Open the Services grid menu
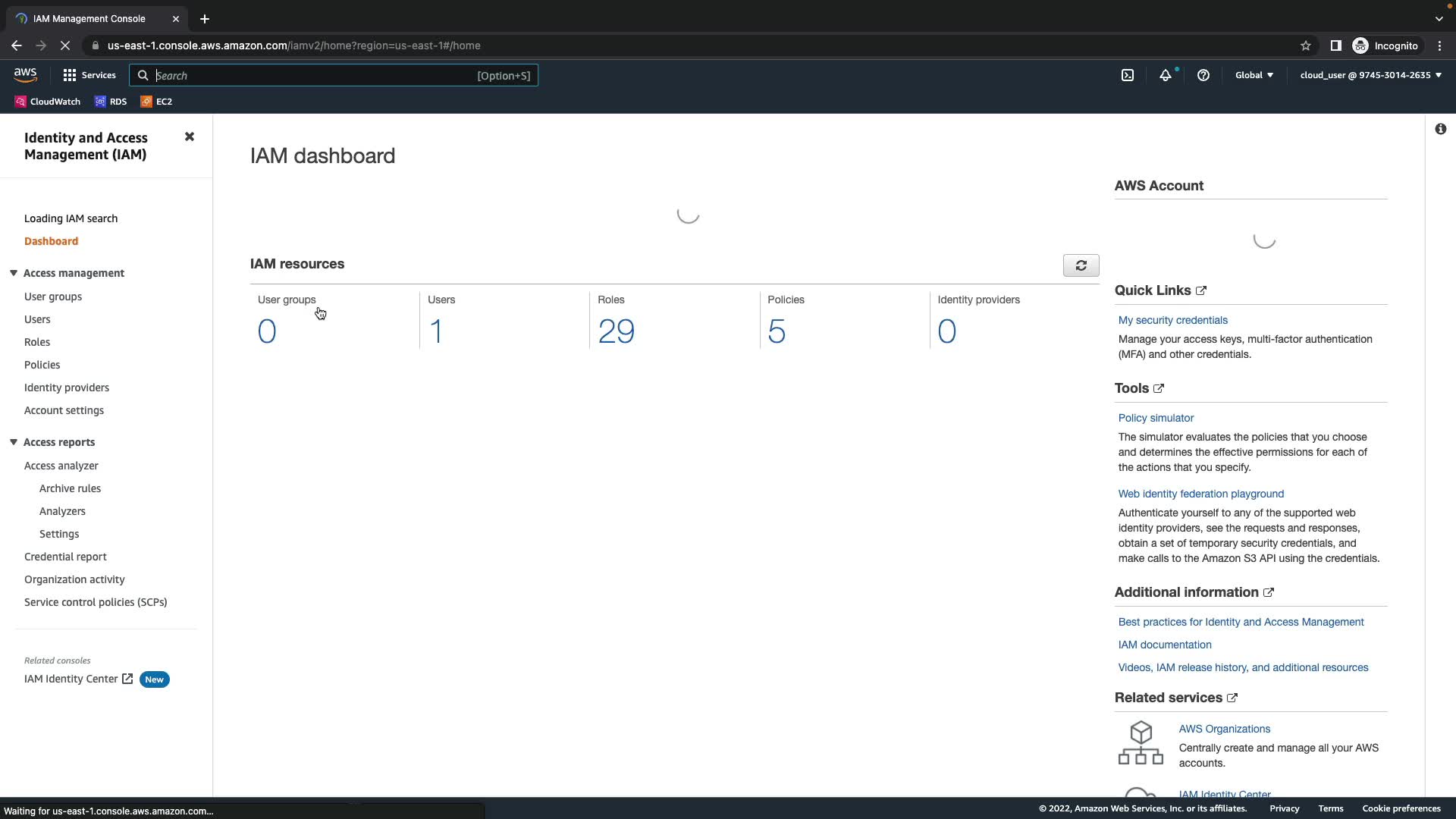This screenshot has width=1456, height=819. click(89, 75)
